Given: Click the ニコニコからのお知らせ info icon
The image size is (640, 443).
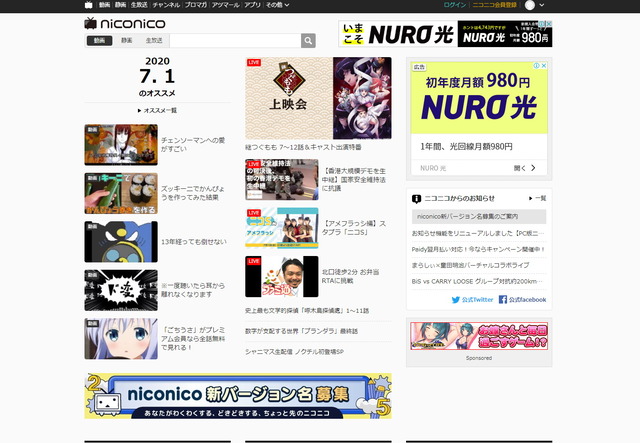Looking at the screenshot, I should click(416, 199).
